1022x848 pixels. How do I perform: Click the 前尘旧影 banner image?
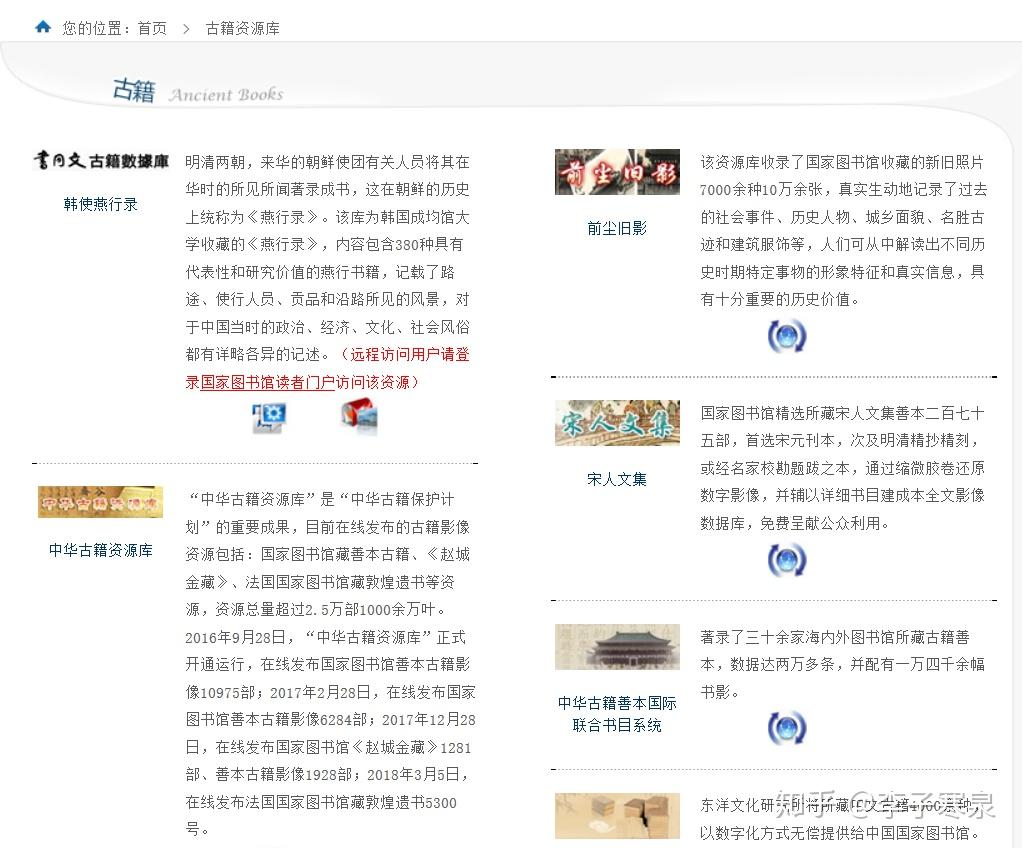(617, 172)
